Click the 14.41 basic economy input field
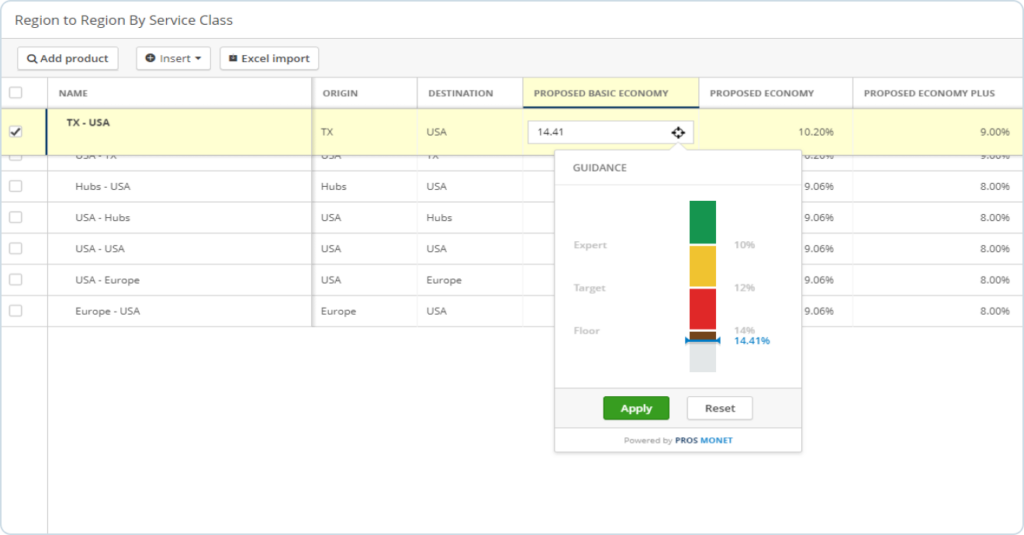Image resolution: width=1024 pixels, height=535 pixels. 598,132
